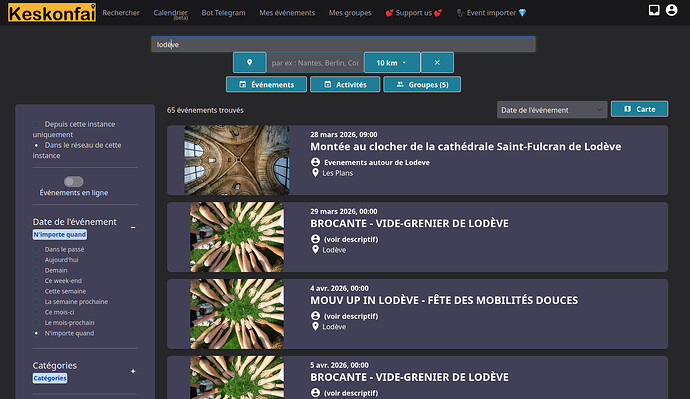Click location pin of 29 mars brocante
690x399 pixels.
315,250
